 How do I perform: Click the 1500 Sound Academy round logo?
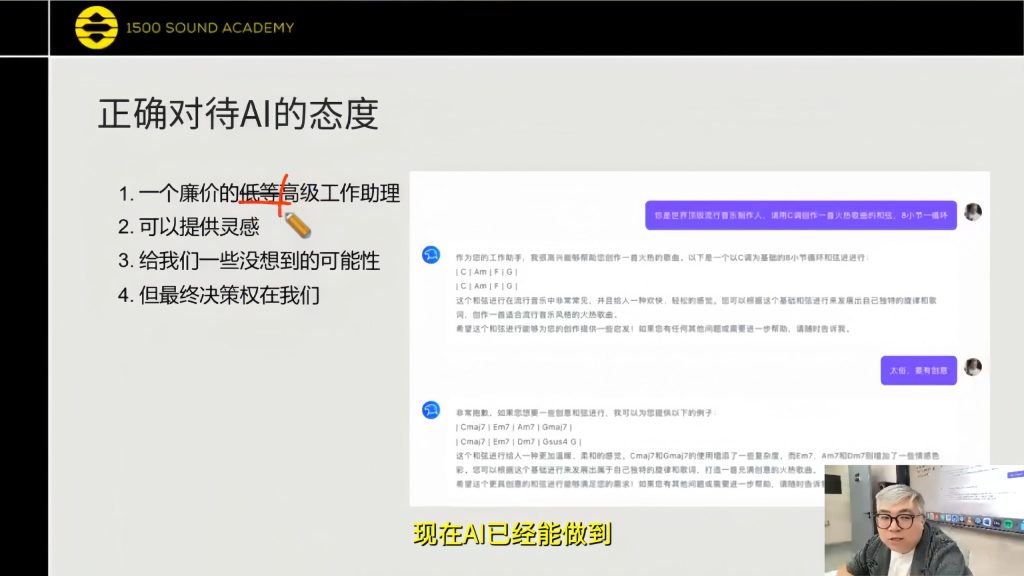pyautogui.click(x=96, y=28)
